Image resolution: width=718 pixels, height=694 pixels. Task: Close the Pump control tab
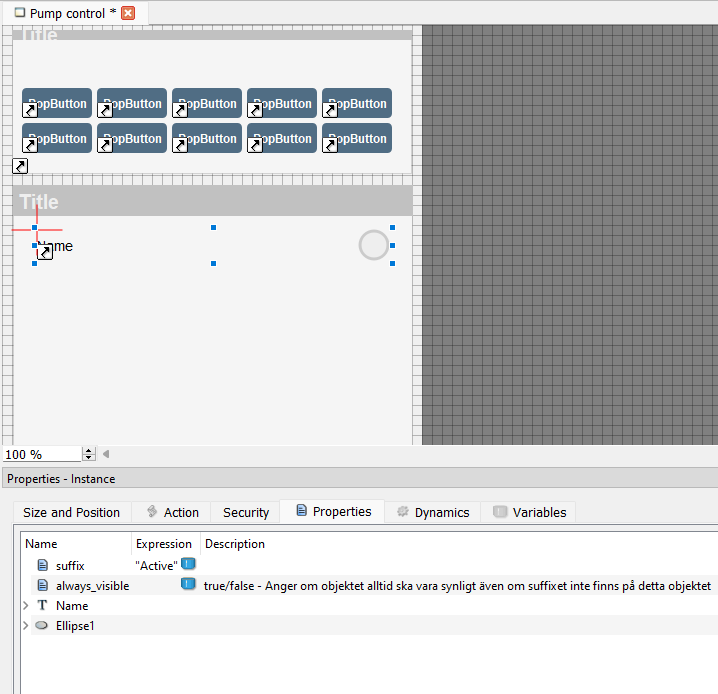coord(128,13)
